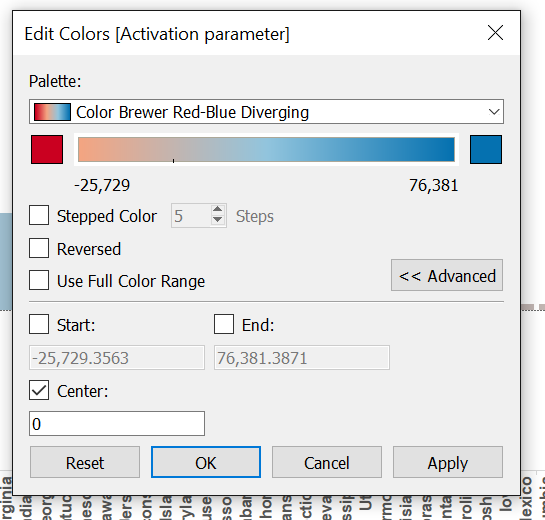The width and height of the screenshot is (545, 520).
Task: Toggle the Reversed checkbox
Action: 39,248
